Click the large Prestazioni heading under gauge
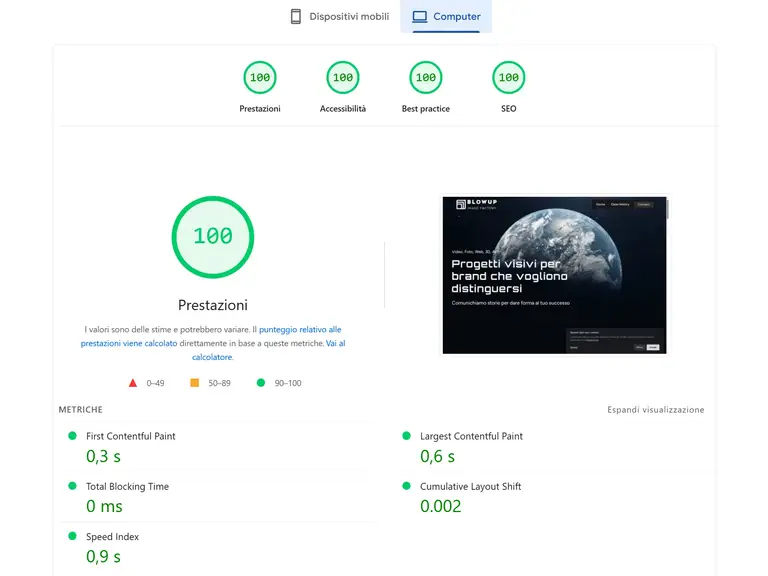Image resolution: width=768 pixels, height=576 pixels. coord(213,305)
